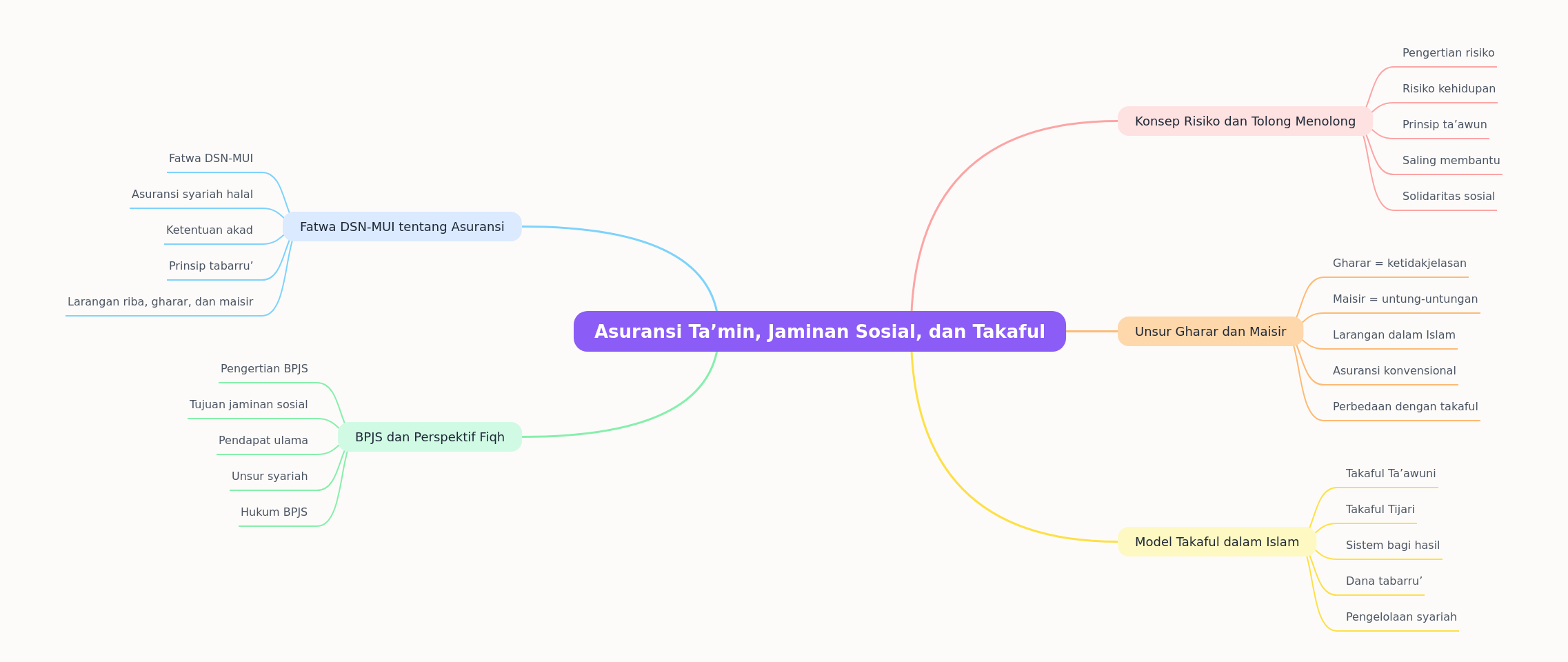The width and height of the screenshot is (1568, 662).
Task: Click the Dana tabarru' item
Action: click(1384, 581)
